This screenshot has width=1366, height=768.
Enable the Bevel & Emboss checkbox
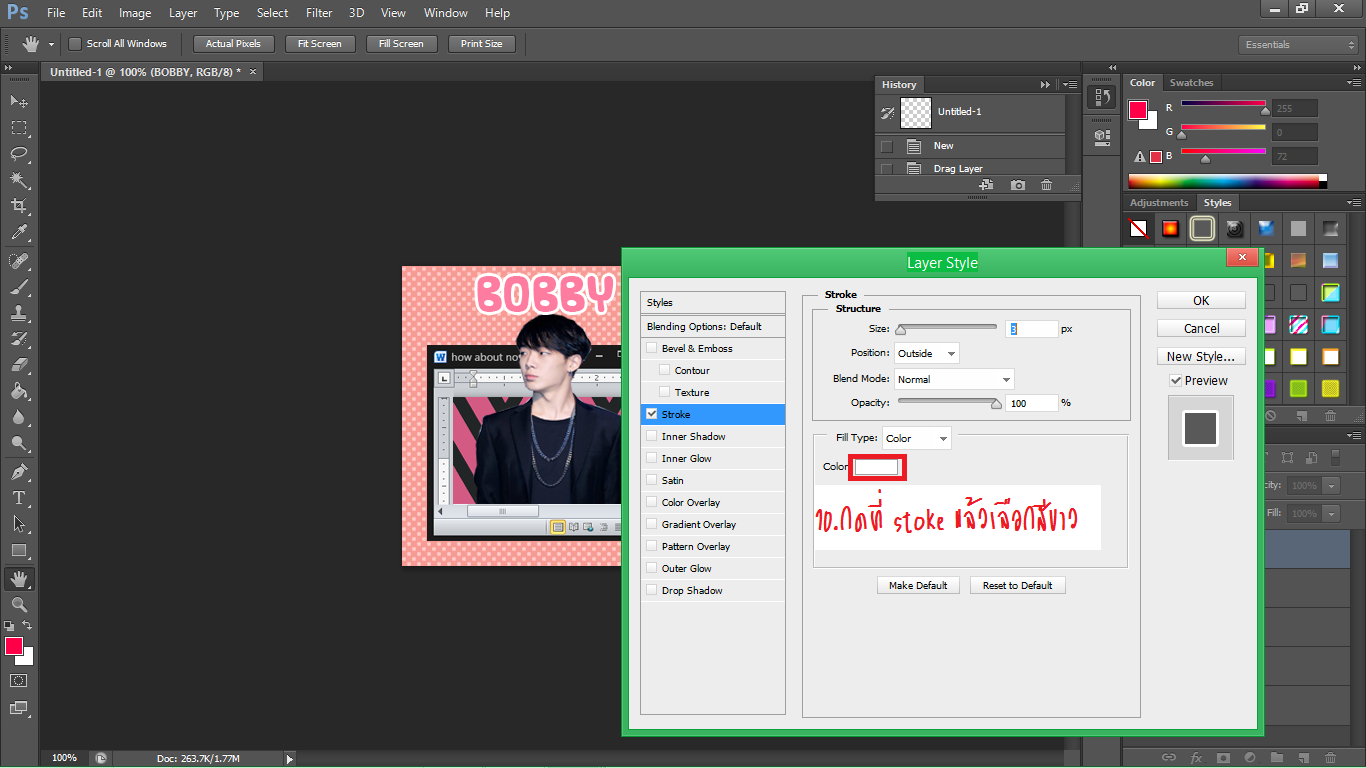click(652, 348)
